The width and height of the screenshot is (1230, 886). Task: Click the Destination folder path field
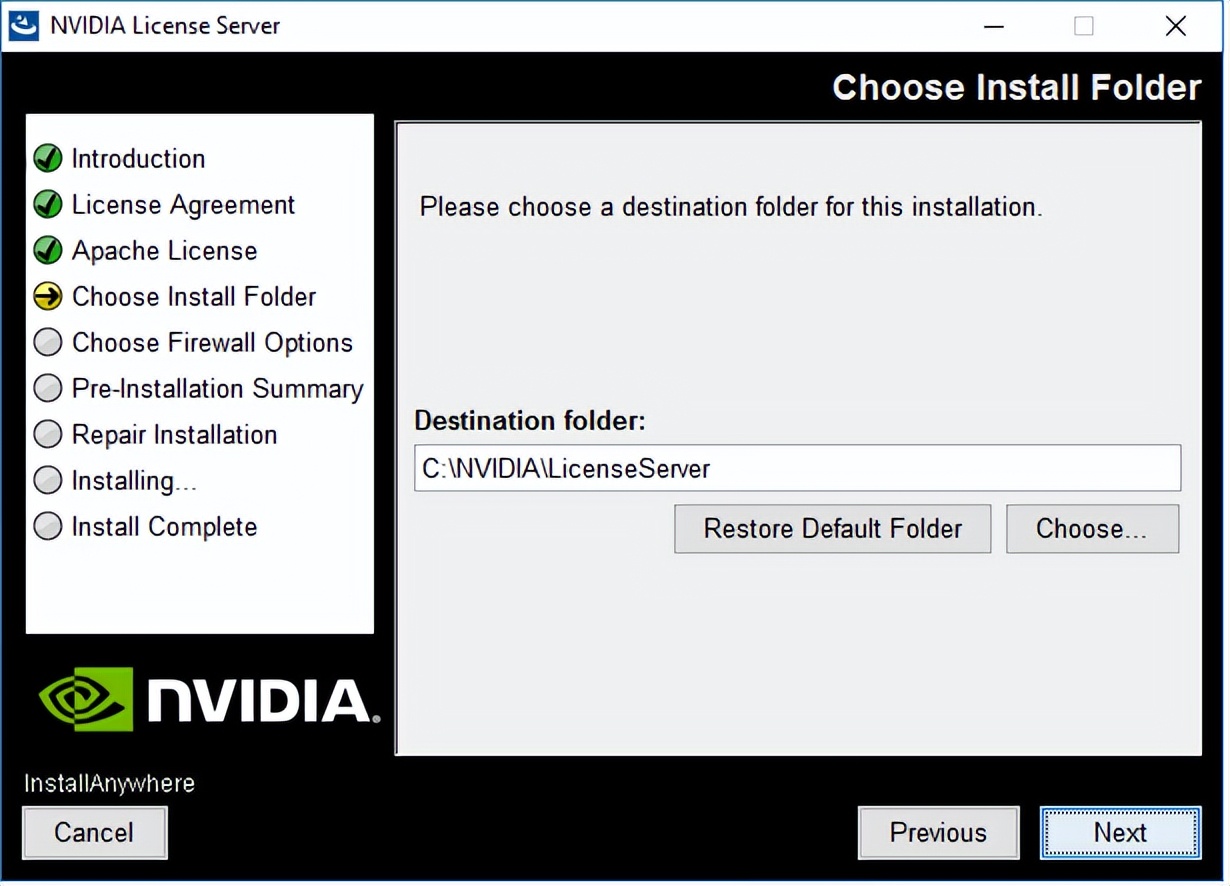[x=797, y=468]
